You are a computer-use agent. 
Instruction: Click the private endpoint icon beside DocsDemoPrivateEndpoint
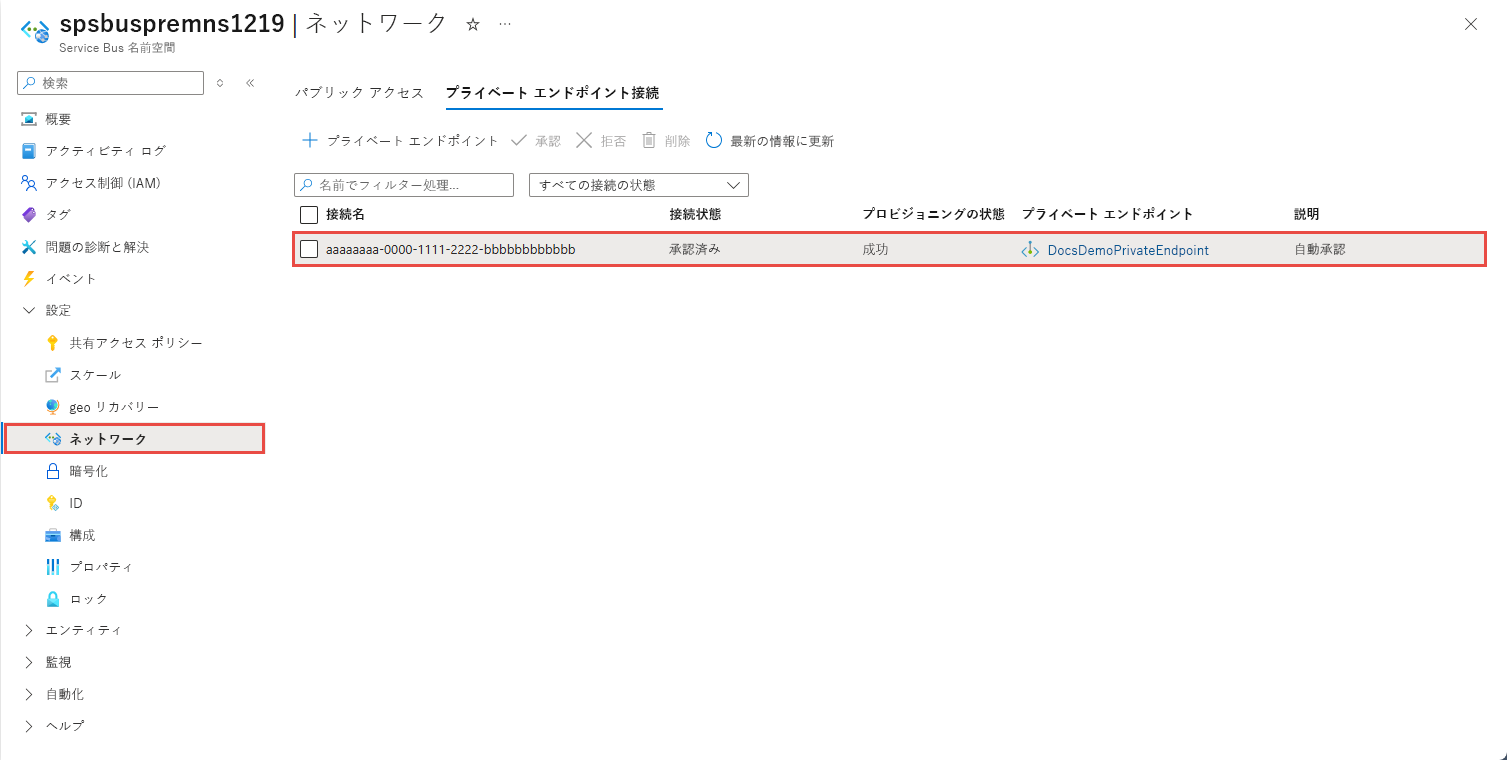tap(1030, 250)
